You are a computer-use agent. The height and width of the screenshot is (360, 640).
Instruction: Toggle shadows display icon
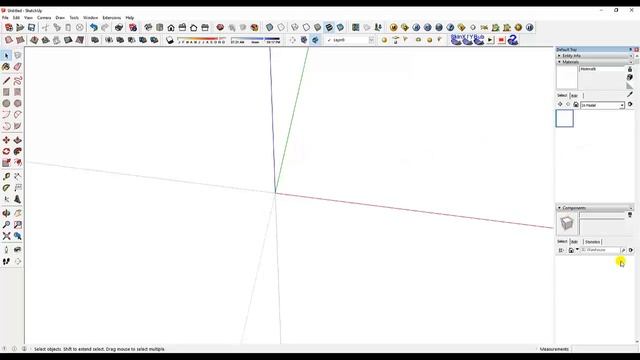click(170, 40)
